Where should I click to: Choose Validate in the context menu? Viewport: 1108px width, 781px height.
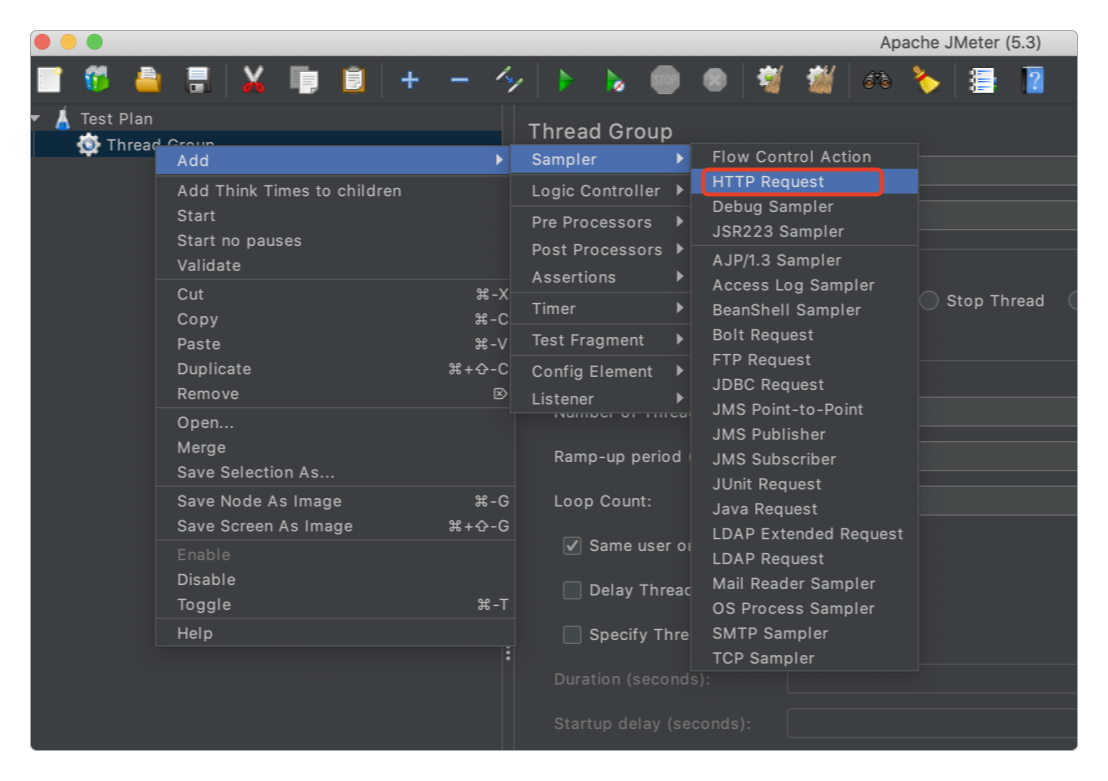334,266
